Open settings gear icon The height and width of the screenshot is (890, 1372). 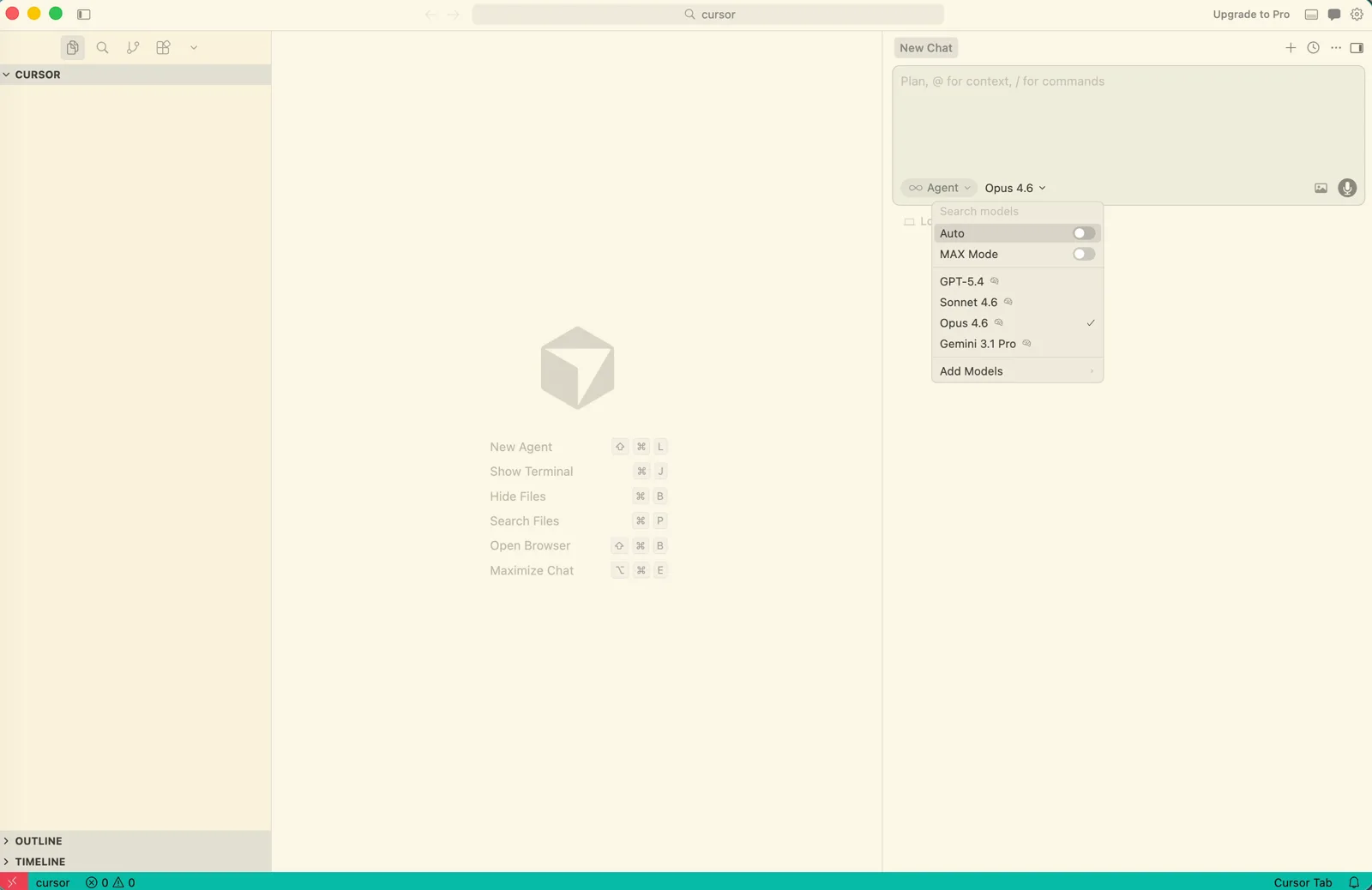point(1357,15)
